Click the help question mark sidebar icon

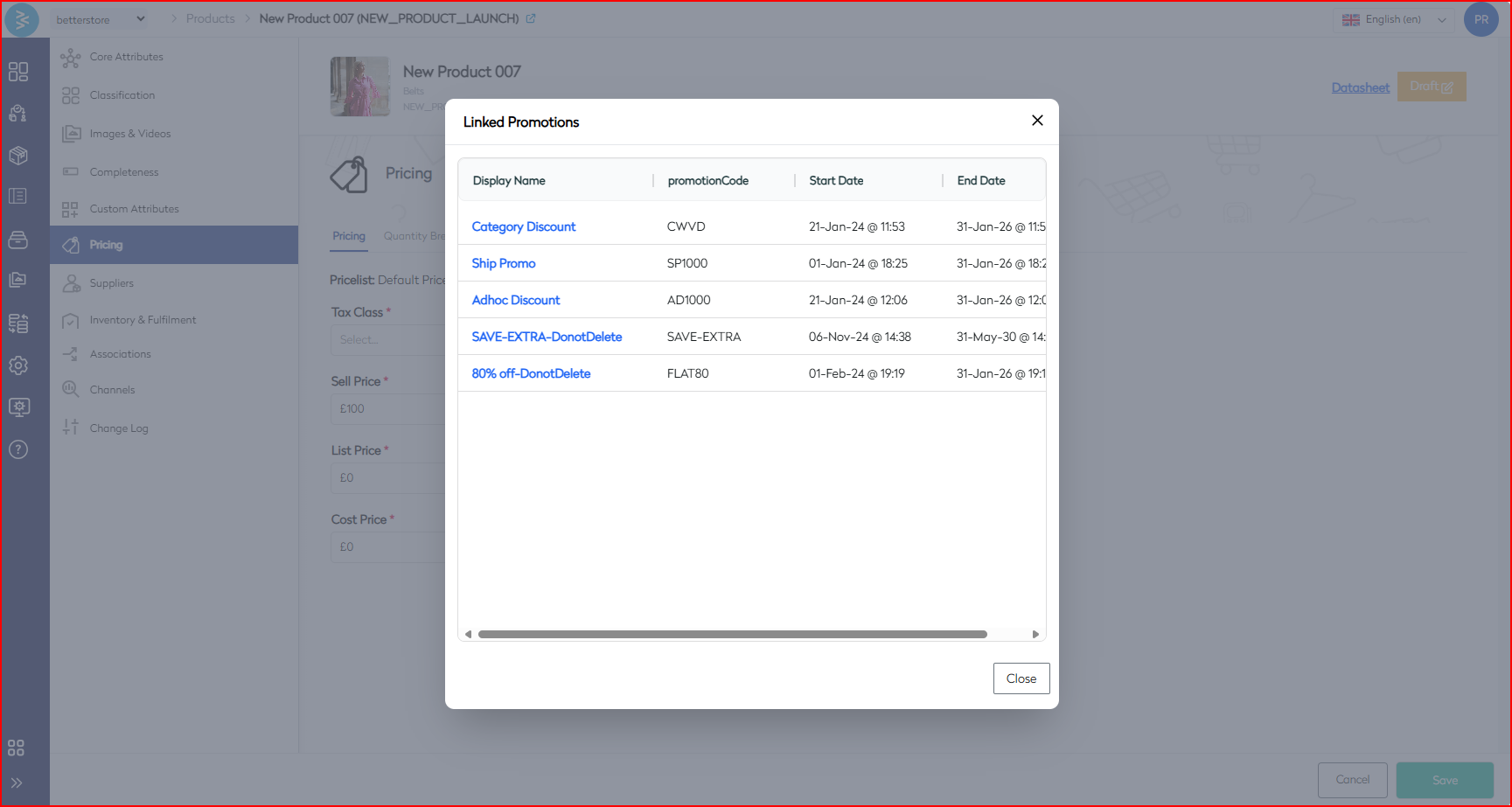click(x=18, y=449)
